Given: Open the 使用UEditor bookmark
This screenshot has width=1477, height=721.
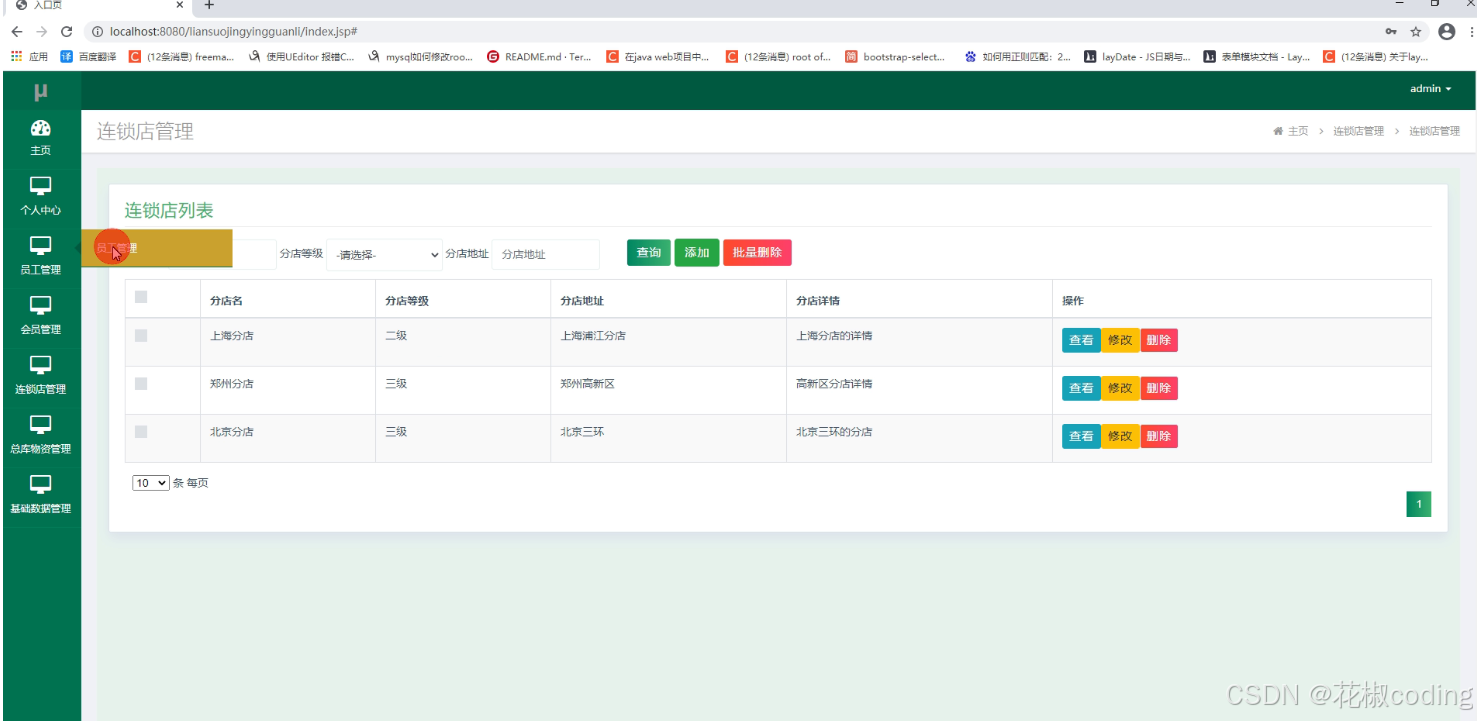Looking at the screenshot, I should coord(301,57).
